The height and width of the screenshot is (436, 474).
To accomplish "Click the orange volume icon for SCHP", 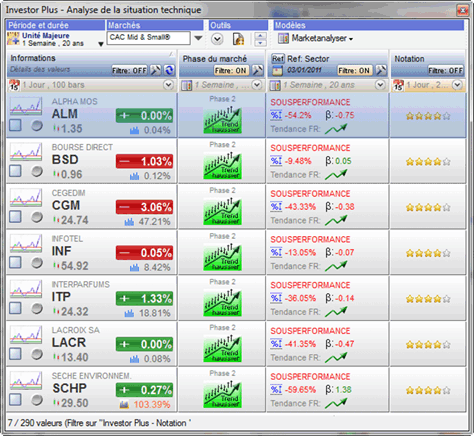I will point(124,404).
